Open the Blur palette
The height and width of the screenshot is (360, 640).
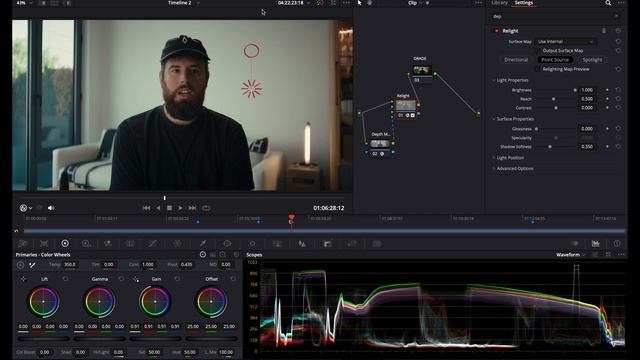(302, 243)
